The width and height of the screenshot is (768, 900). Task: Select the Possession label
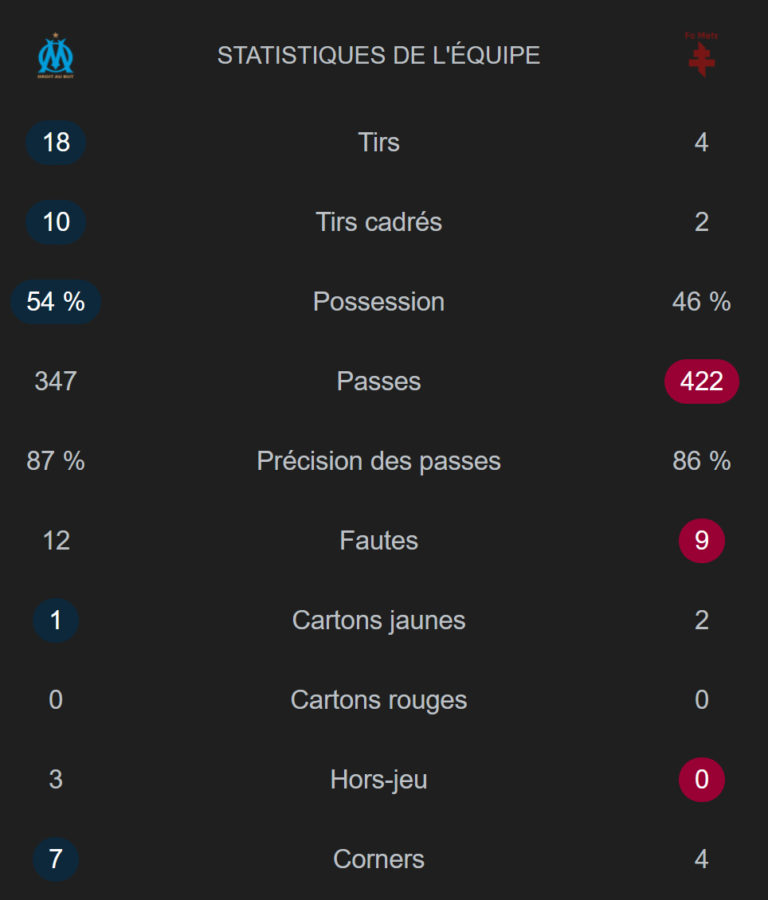click(379, 302)
